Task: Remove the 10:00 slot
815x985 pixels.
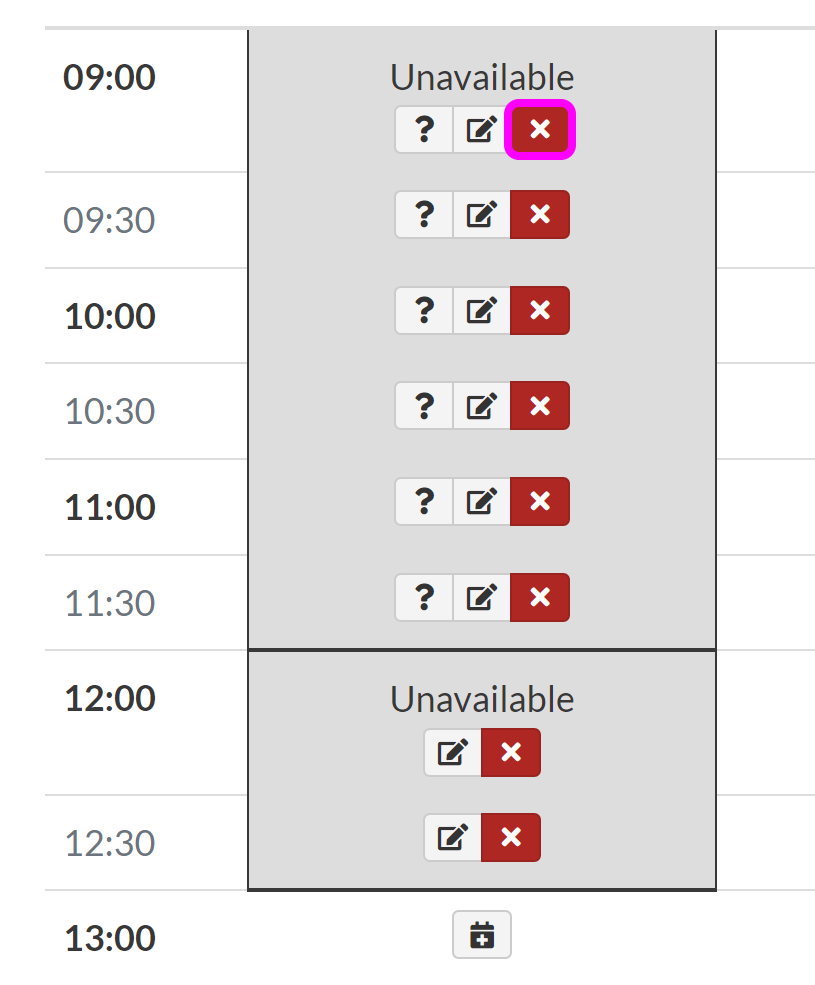Action: coord(540,310)
